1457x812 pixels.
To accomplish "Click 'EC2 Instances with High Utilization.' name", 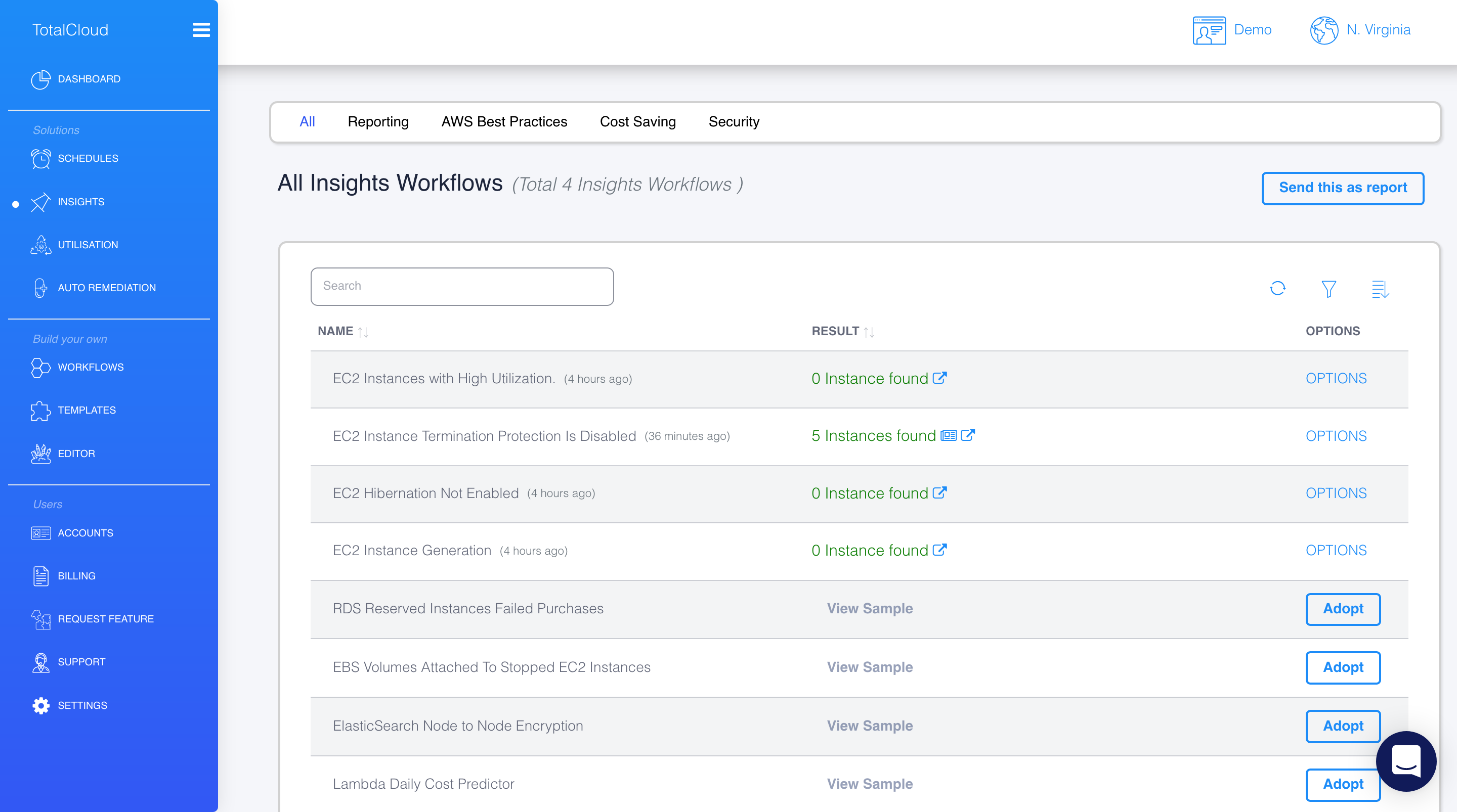I will (x=444, y=378).
